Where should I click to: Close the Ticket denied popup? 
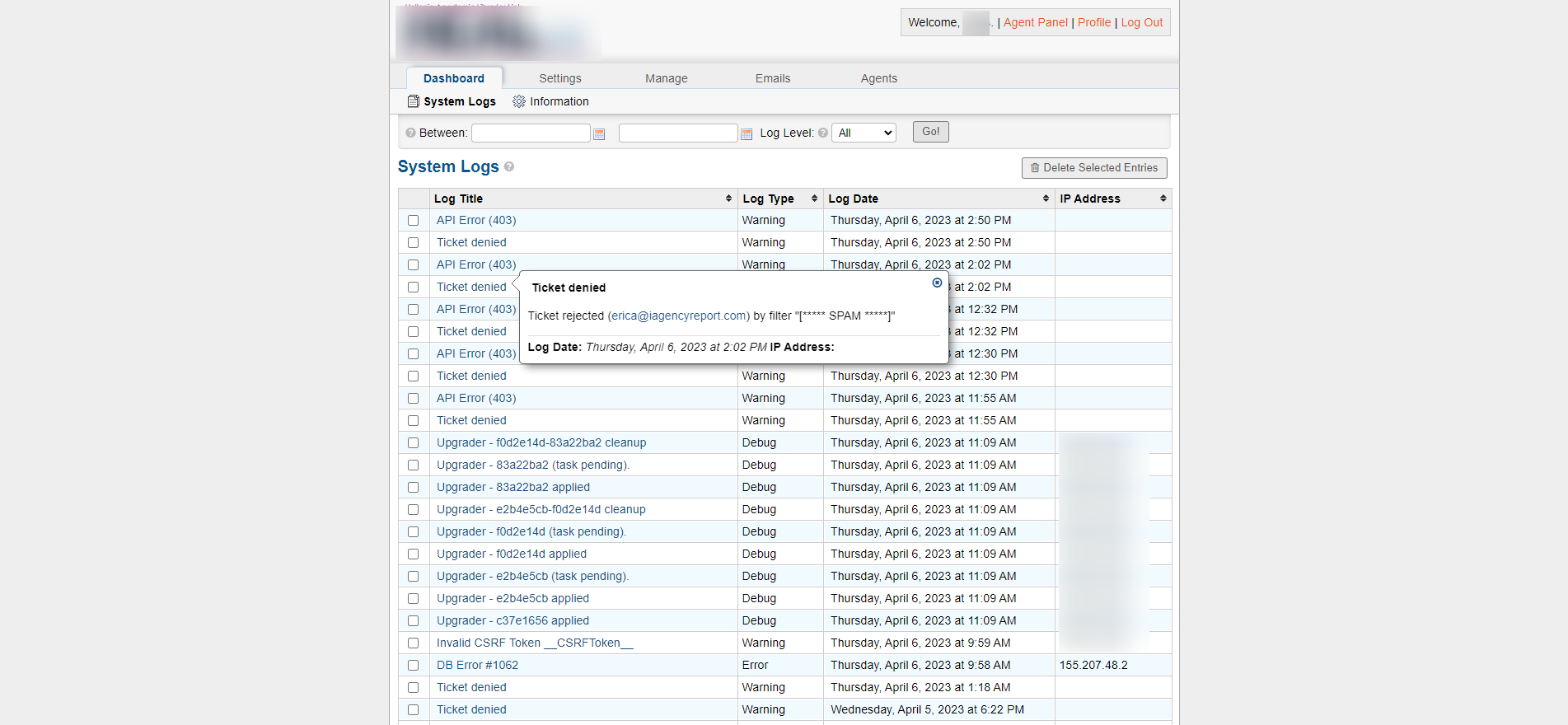tap(937, 283)
